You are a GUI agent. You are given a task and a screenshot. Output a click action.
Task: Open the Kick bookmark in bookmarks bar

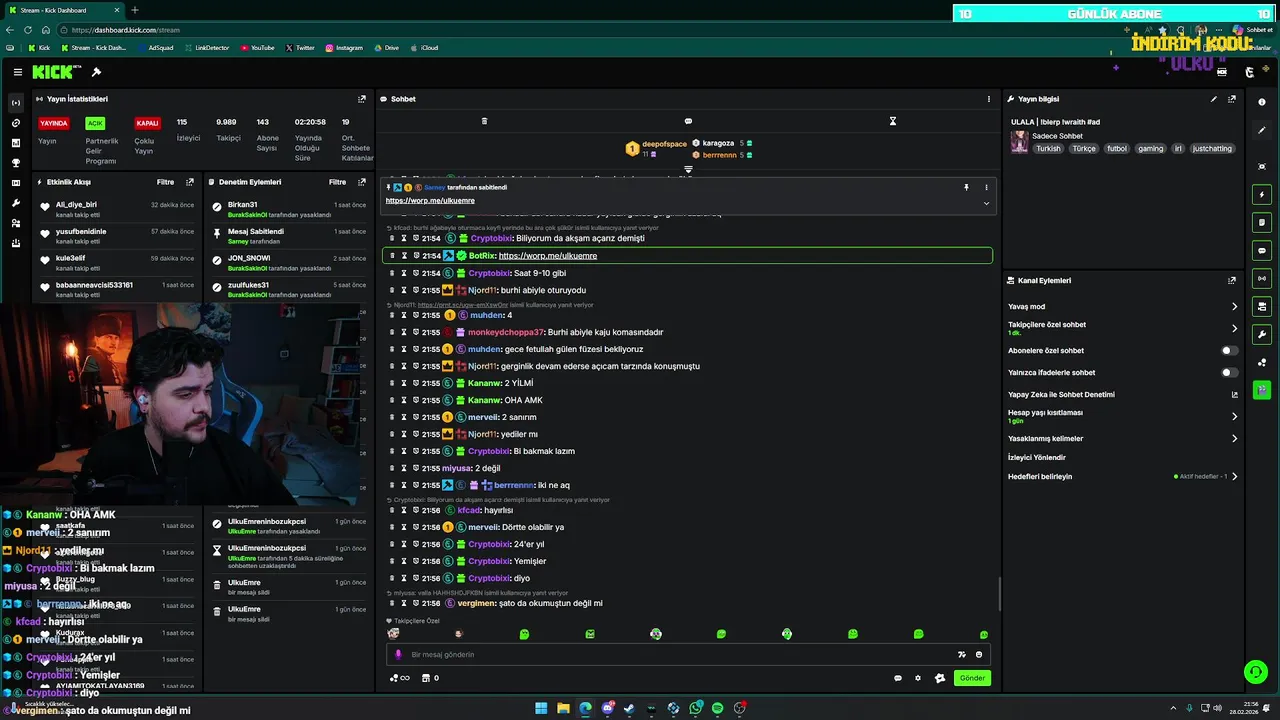click(39, 48)
